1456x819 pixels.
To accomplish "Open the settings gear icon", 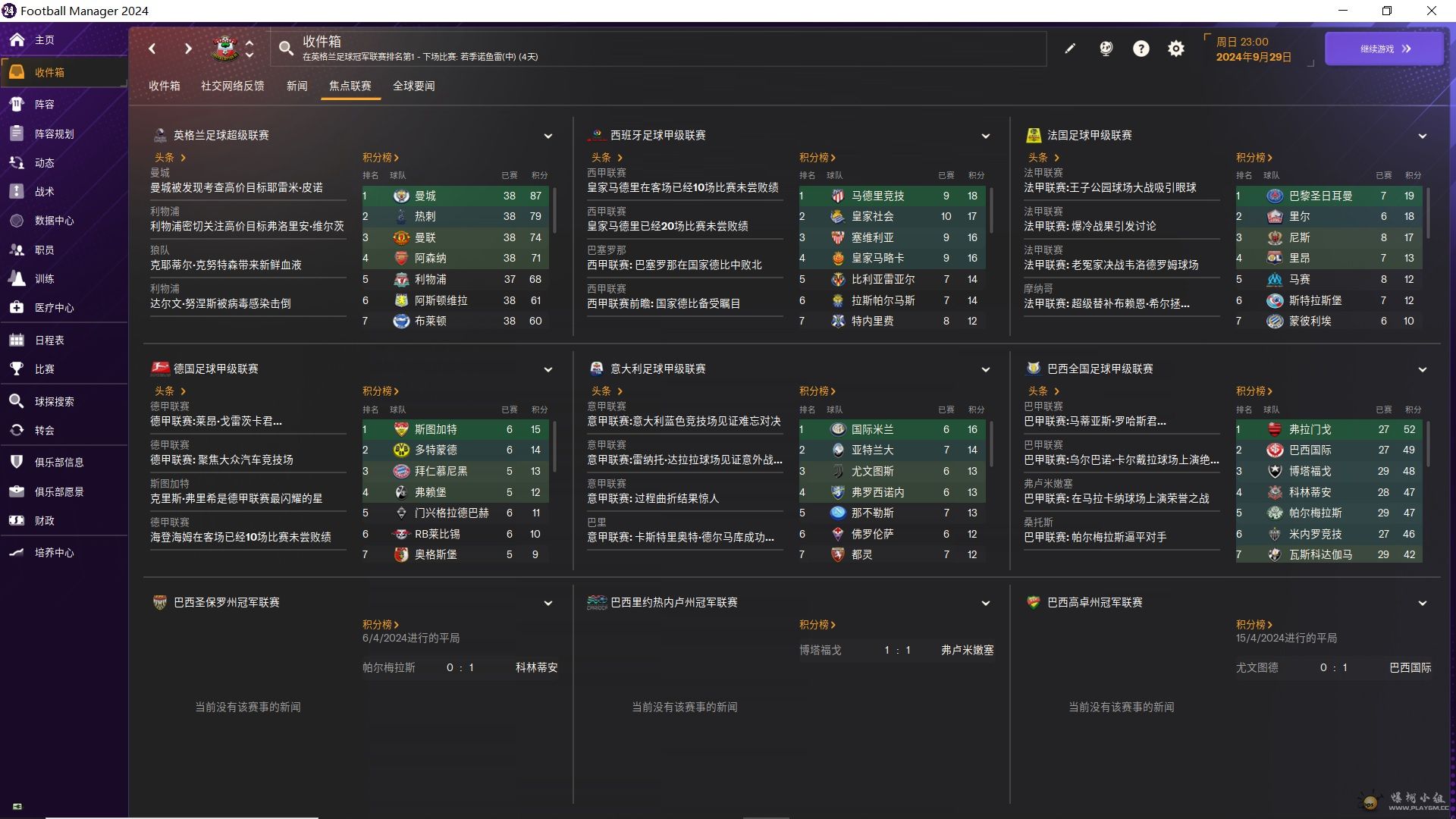I will 1175,49.
